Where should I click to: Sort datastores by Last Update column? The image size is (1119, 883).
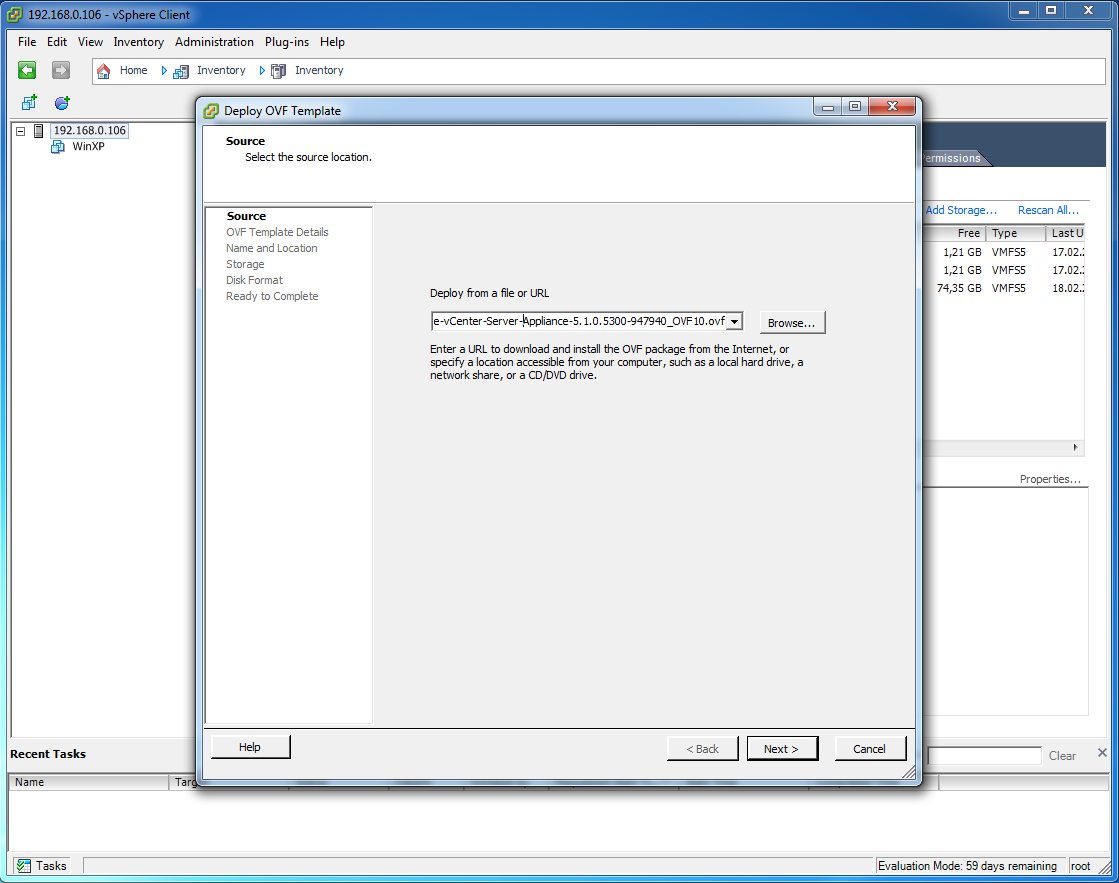pyautogui.click(x=1066, y=233)
